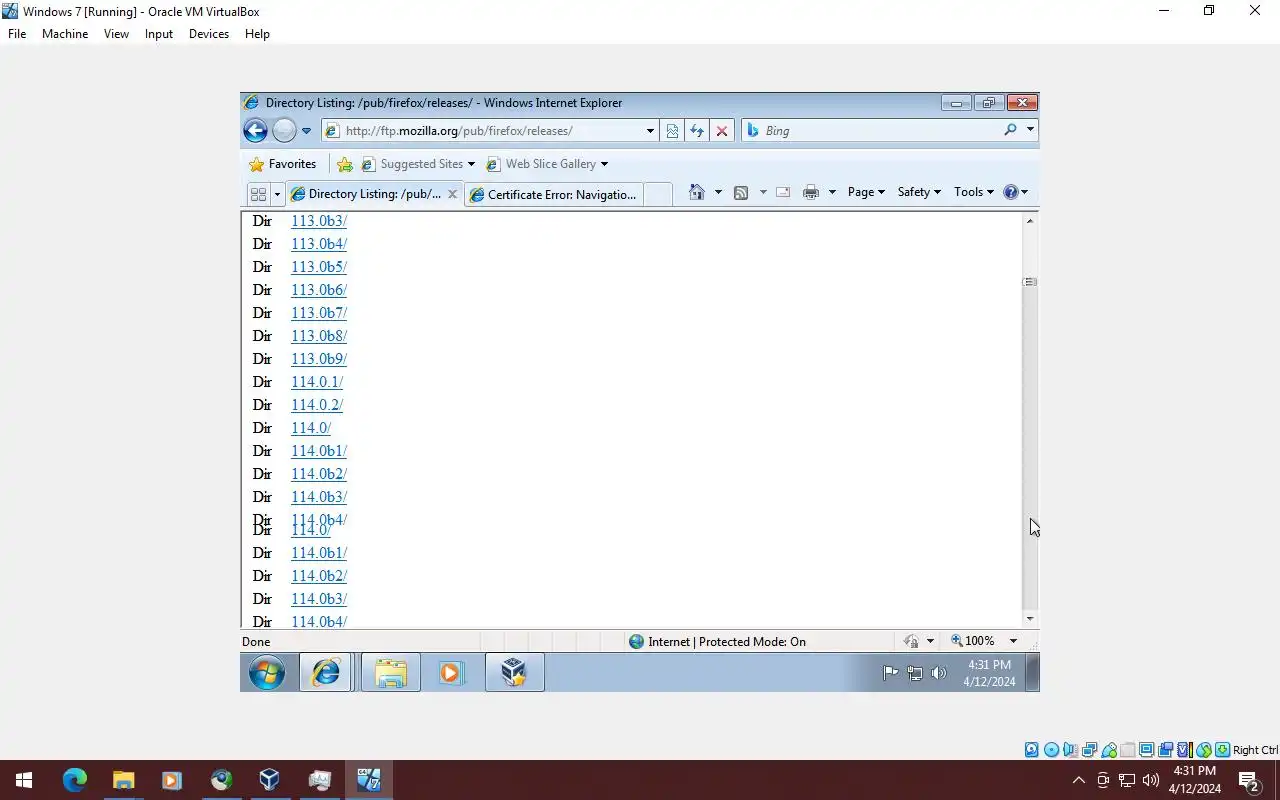Open the 113.0b3/ directory link
Screen dimensions: 1280x800
point(319,221)
